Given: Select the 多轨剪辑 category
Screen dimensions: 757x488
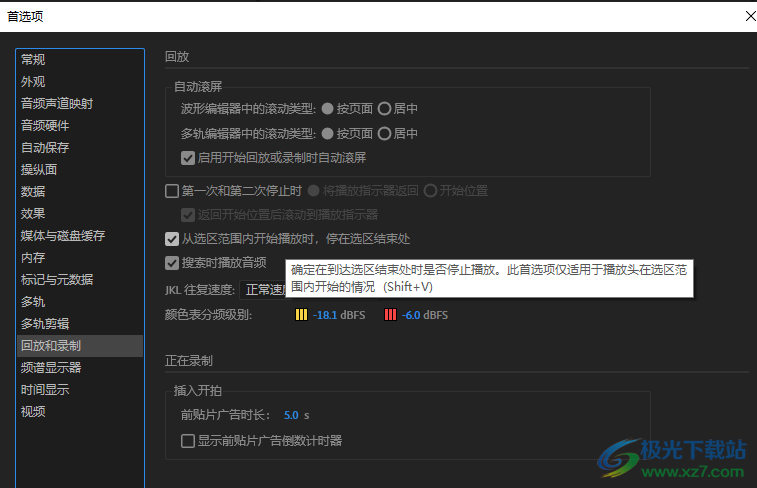Looking at the screenshot, I should [45, 324].
